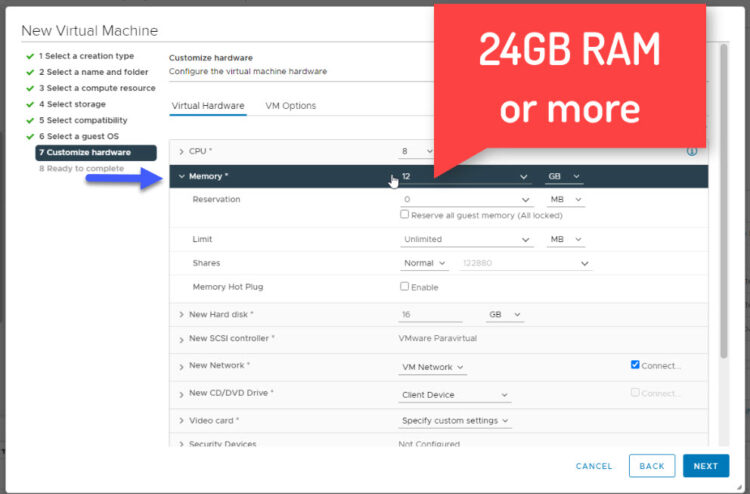Expand the Video card row
Screen dimensions: 750x494
[x=181, y=421]
